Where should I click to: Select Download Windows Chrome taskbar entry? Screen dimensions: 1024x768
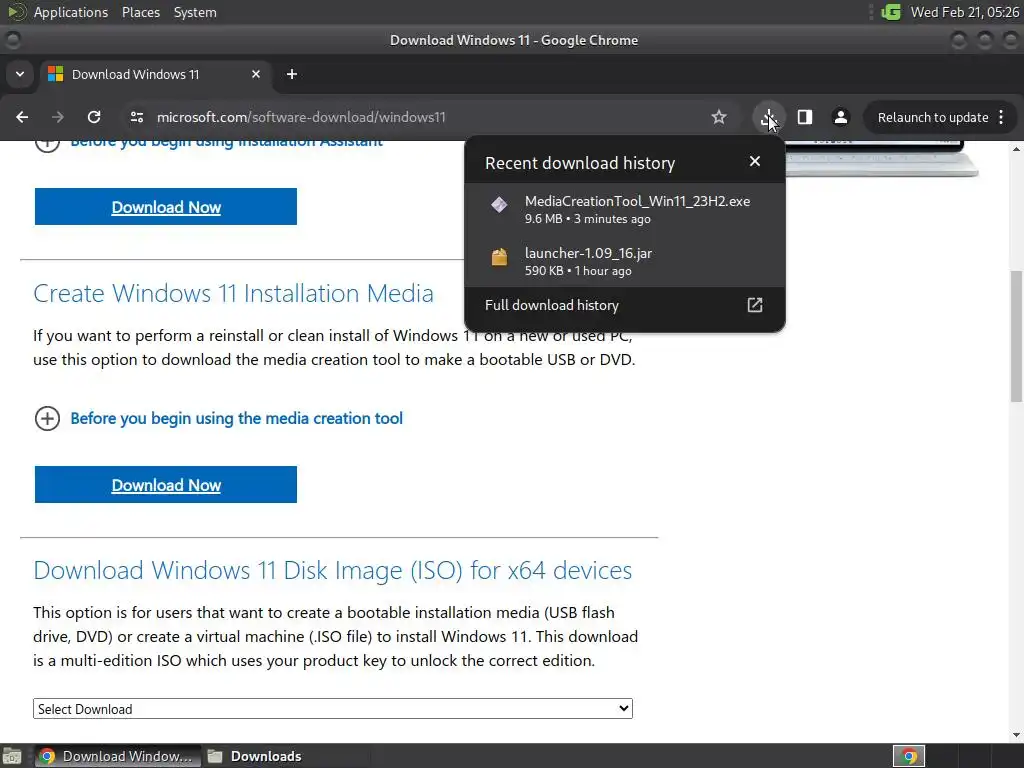coord(118,756)
